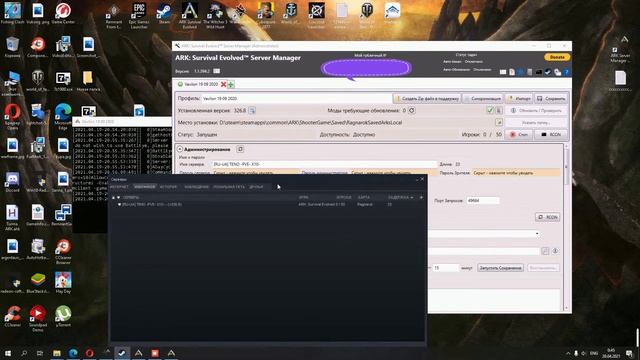The image size is (640, 360).
Task: Click Стоп server button
Action: [x=519, y=134]
